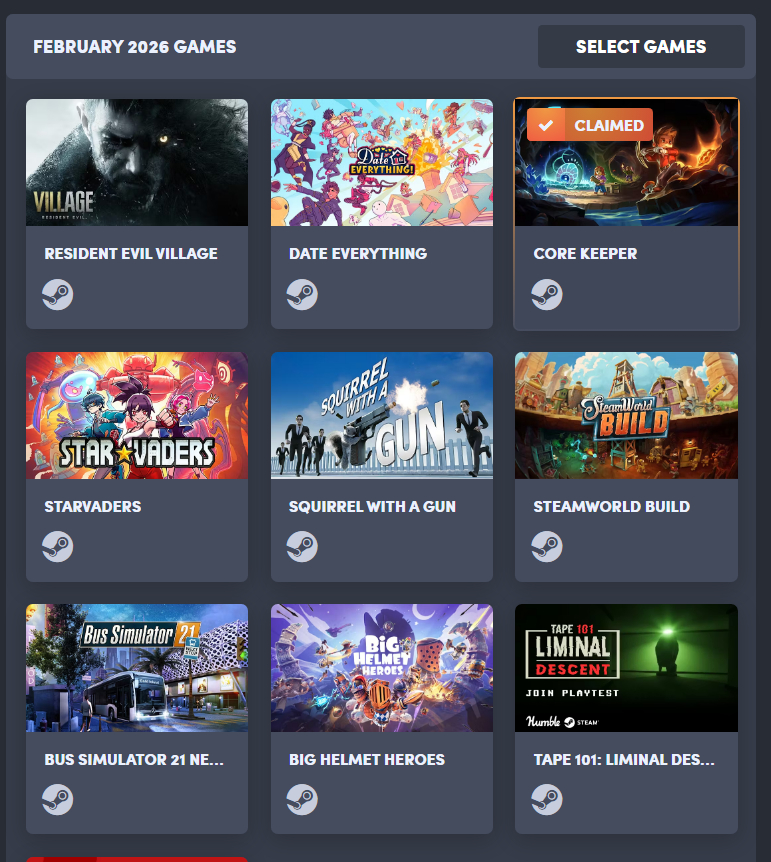Open the Squirrel With A Gun artwork
Screen dimensions: 771x862
382,416
